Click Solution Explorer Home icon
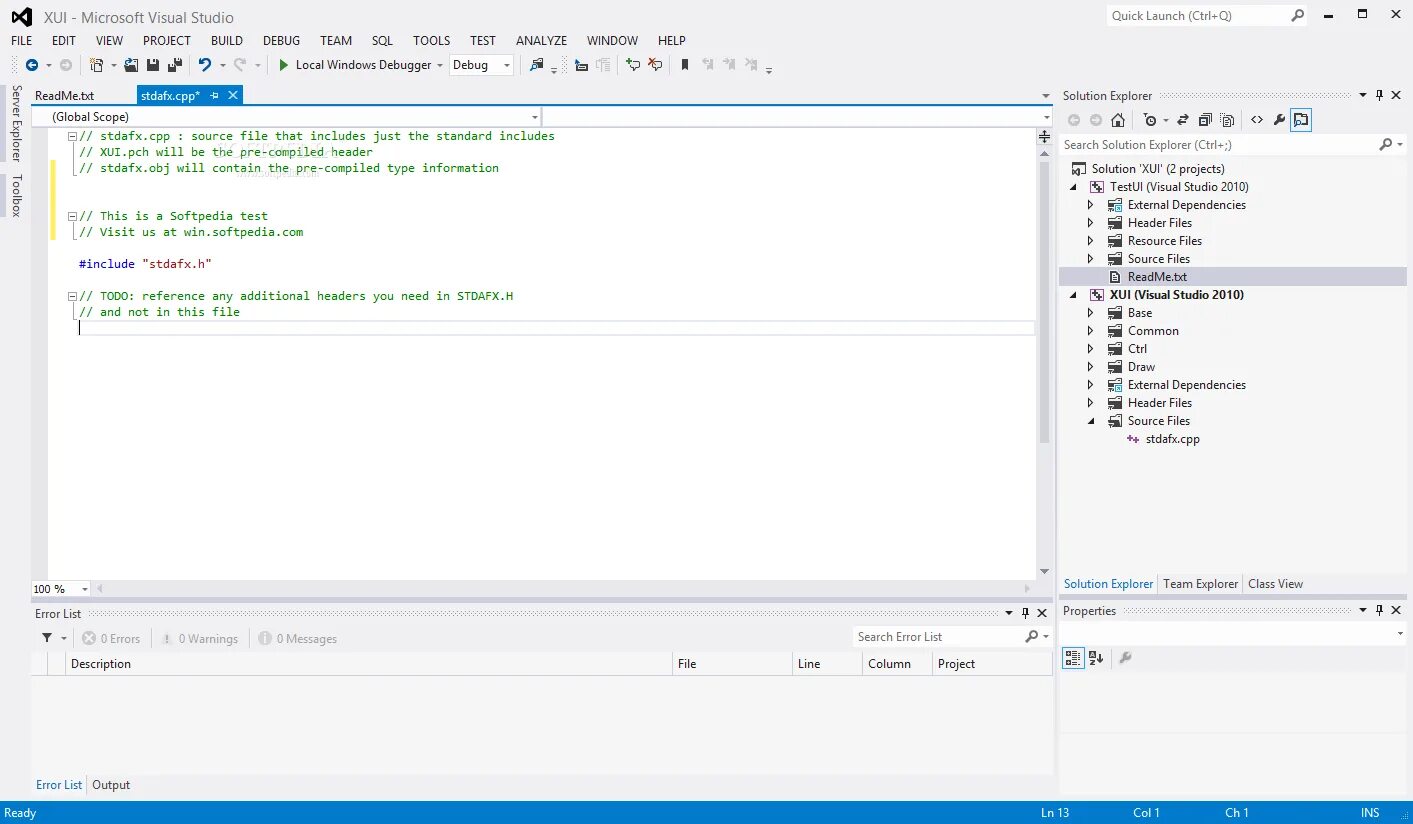 point(1118,120)
